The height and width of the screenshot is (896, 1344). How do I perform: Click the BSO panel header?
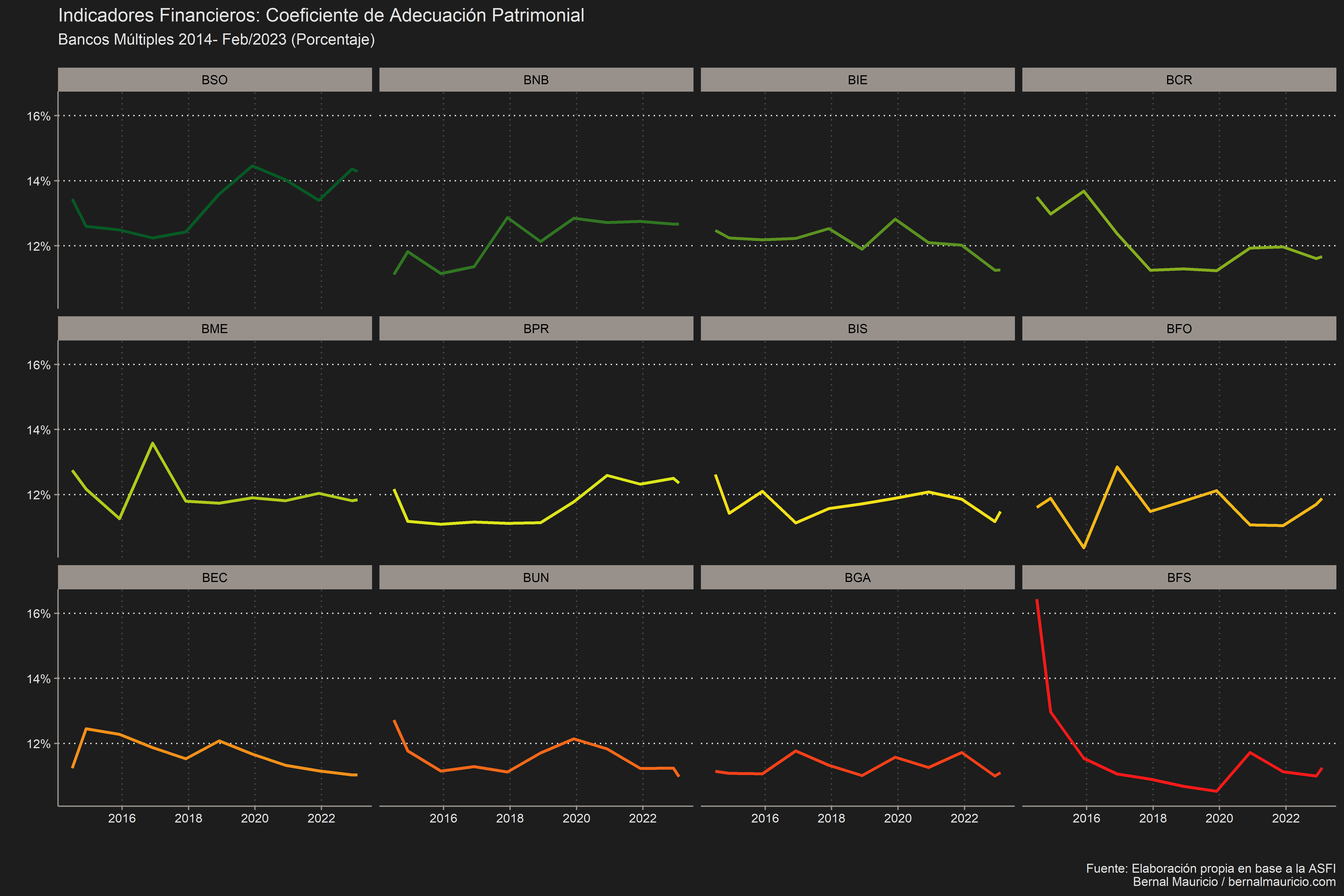(215, 80)
